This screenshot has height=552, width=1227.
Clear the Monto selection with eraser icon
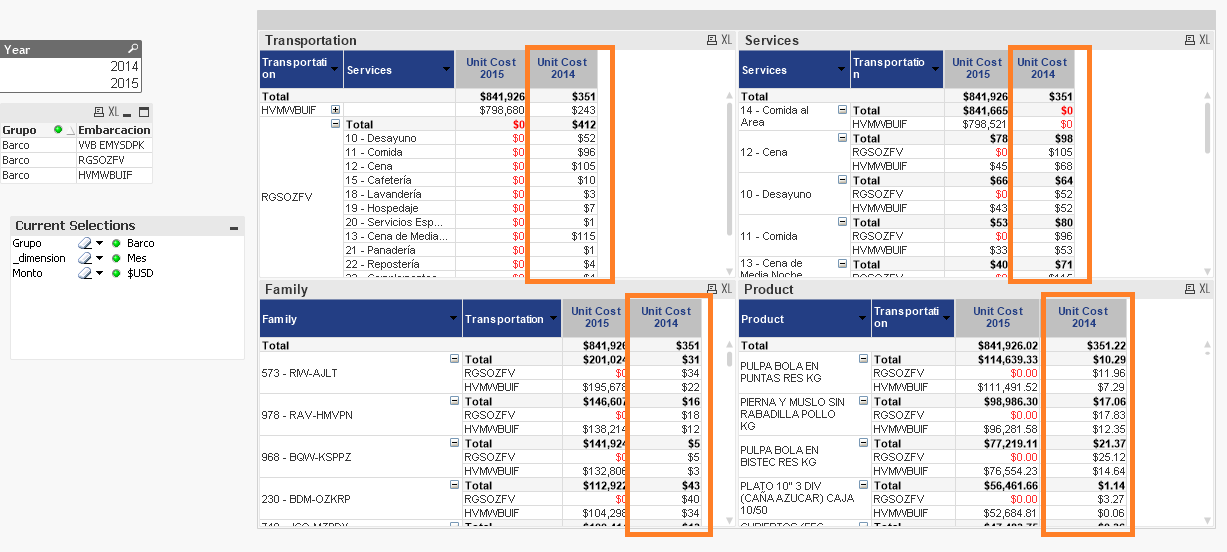click(85, 273)
